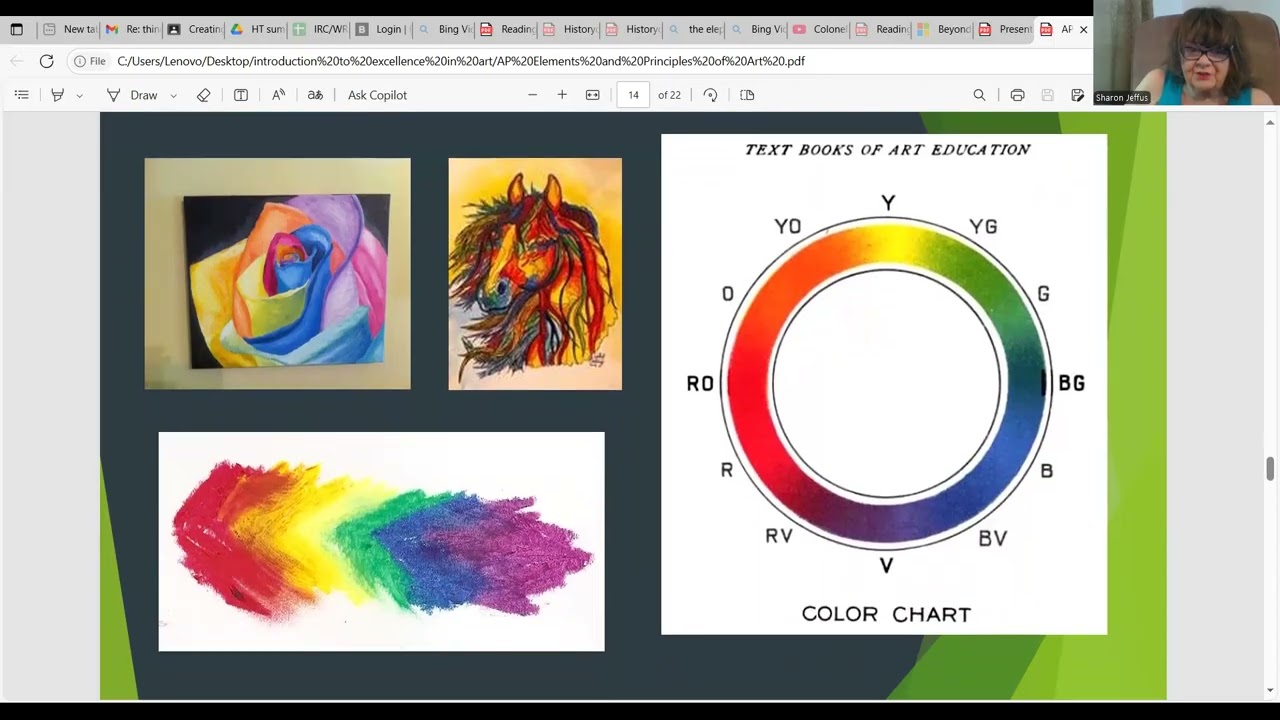
Task: Open the 'HT sum' Google Drive tab
Action: click(x=257, y=29)
